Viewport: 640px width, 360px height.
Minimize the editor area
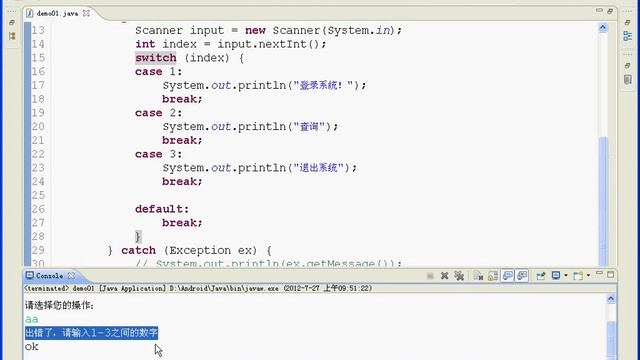coord(599,11)
